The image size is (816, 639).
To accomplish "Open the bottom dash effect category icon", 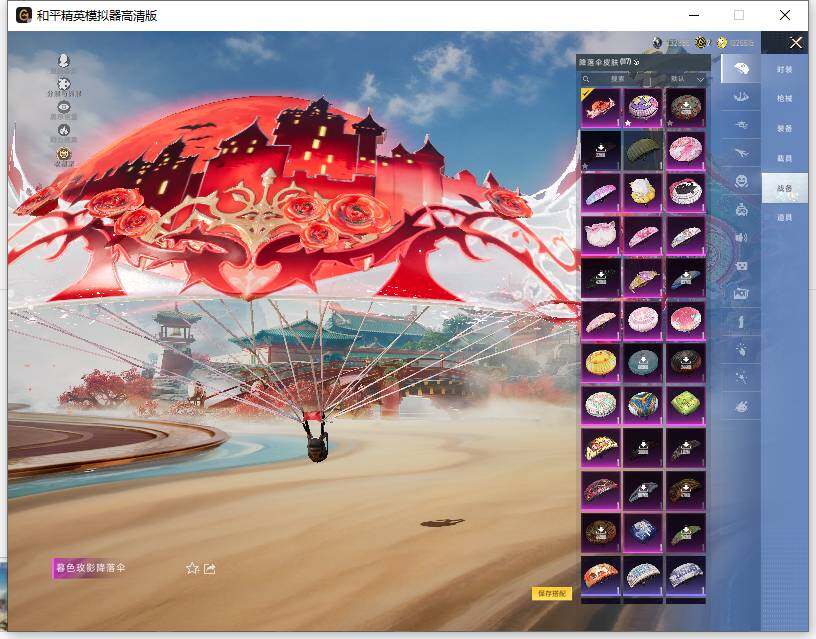I will 741,406.
